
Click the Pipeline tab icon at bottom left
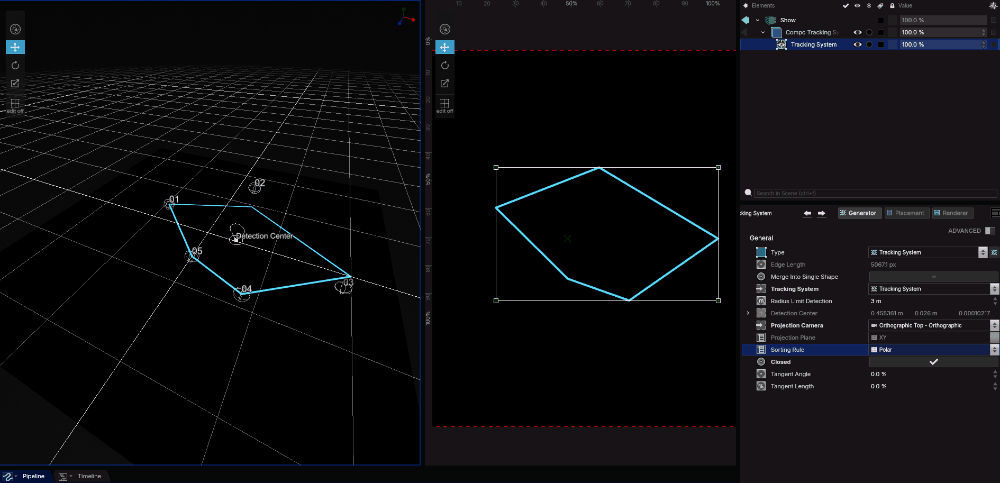tap(8, 477)
